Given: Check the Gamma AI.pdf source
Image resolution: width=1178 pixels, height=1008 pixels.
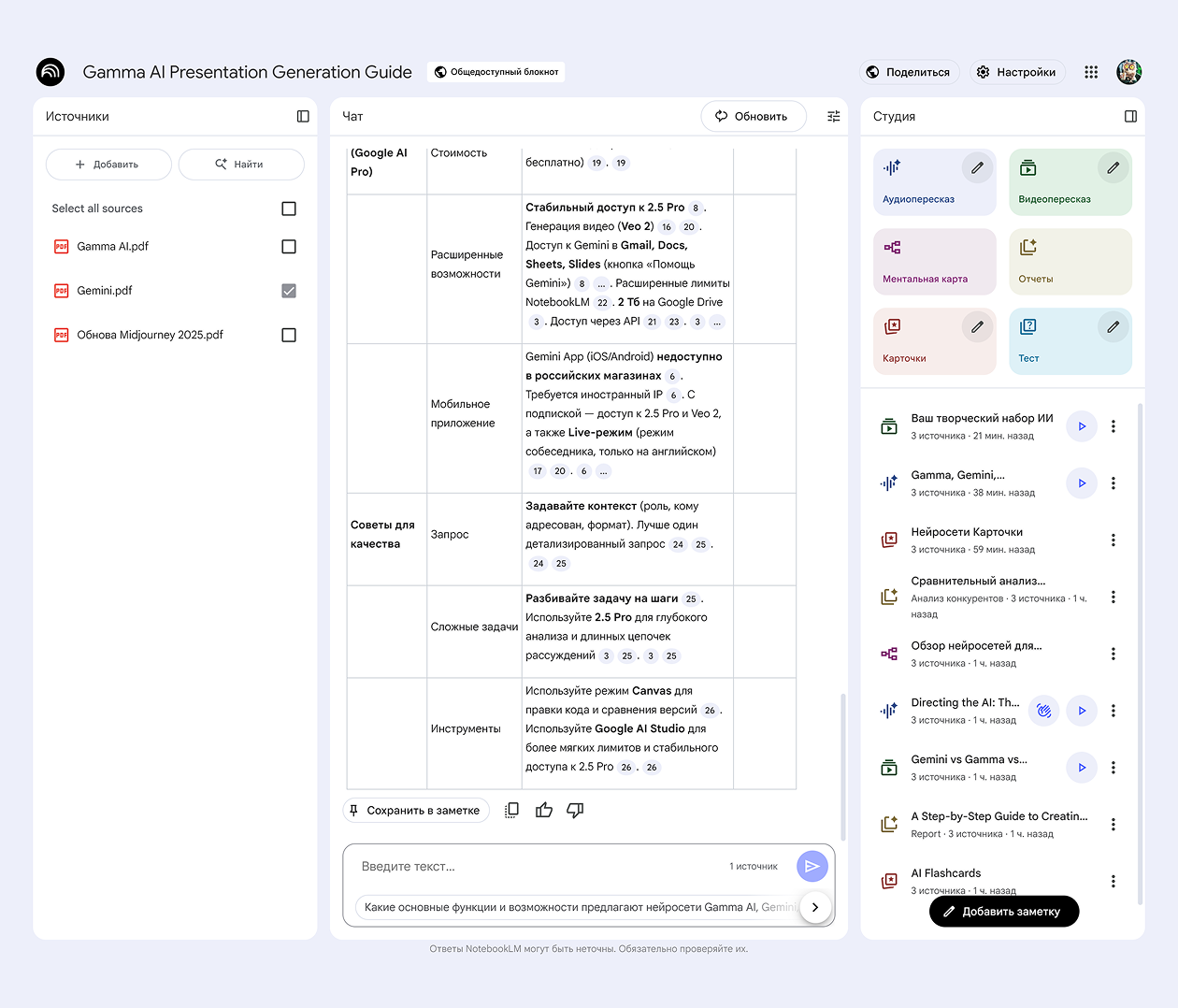Looking at the screenshot, I should pos(289,247).
